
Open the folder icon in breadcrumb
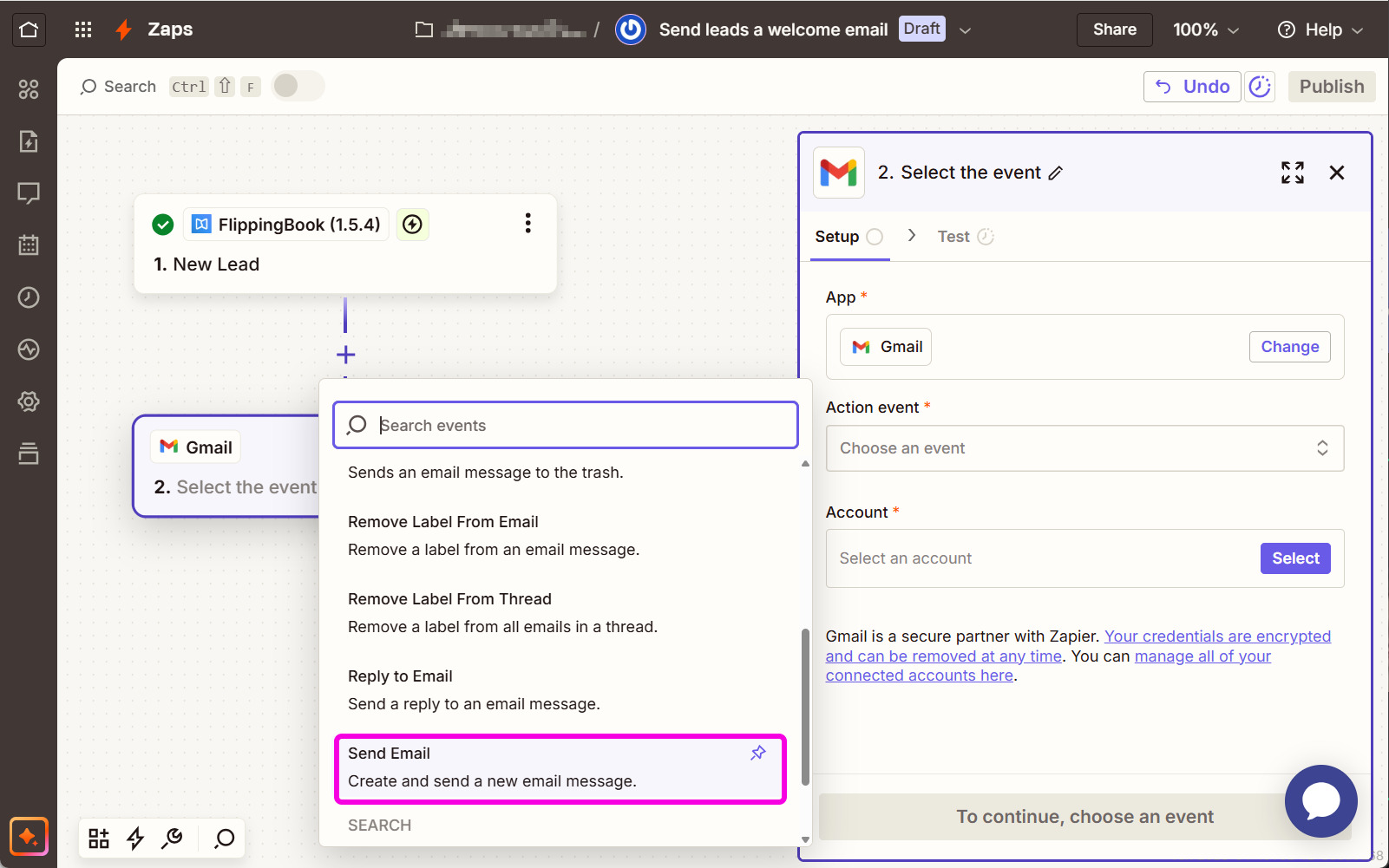424,29
